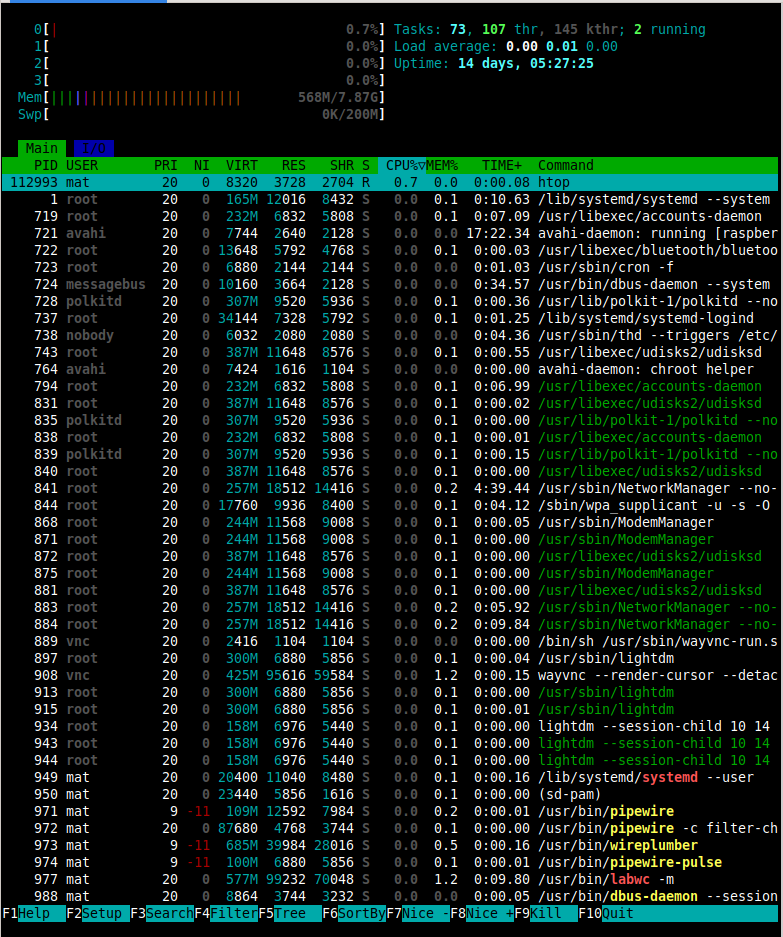Select the ModemManager process PID 868
Screen dimensions: 783x937
coord(390,523)
